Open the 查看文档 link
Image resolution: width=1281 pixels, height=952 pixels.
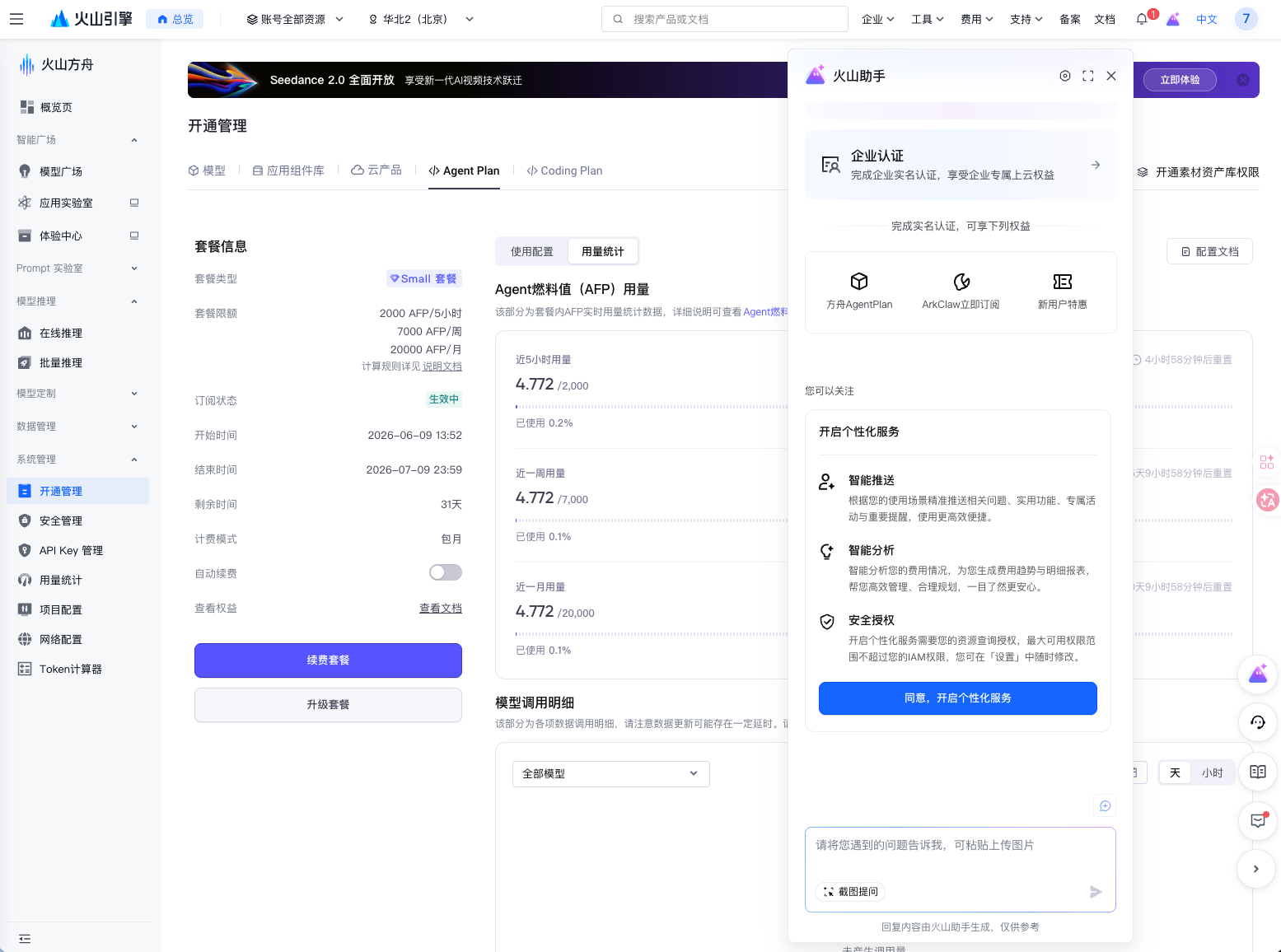point(441,608)
